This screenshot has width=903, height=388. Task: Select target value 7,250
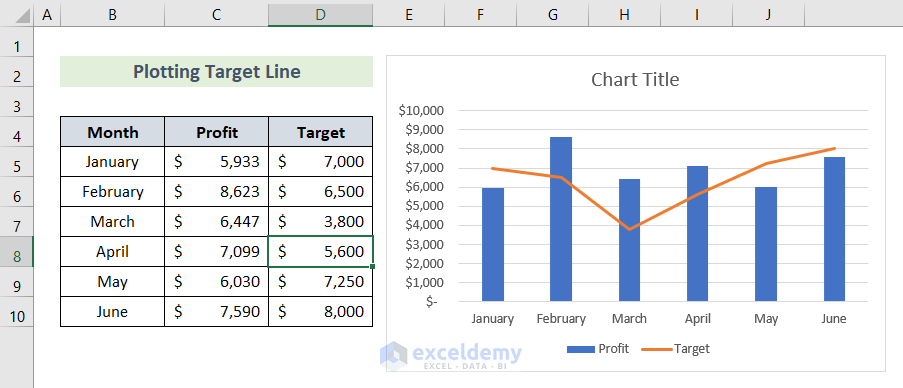tap(321, 282)
